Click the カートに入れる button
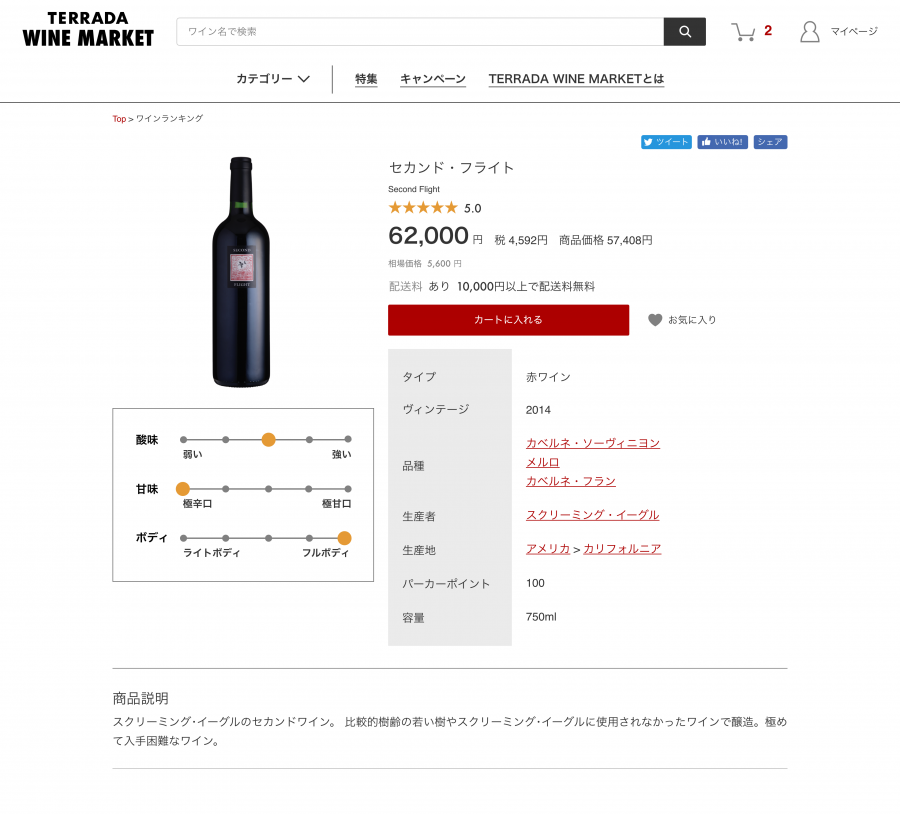 [x=508, y=320]
